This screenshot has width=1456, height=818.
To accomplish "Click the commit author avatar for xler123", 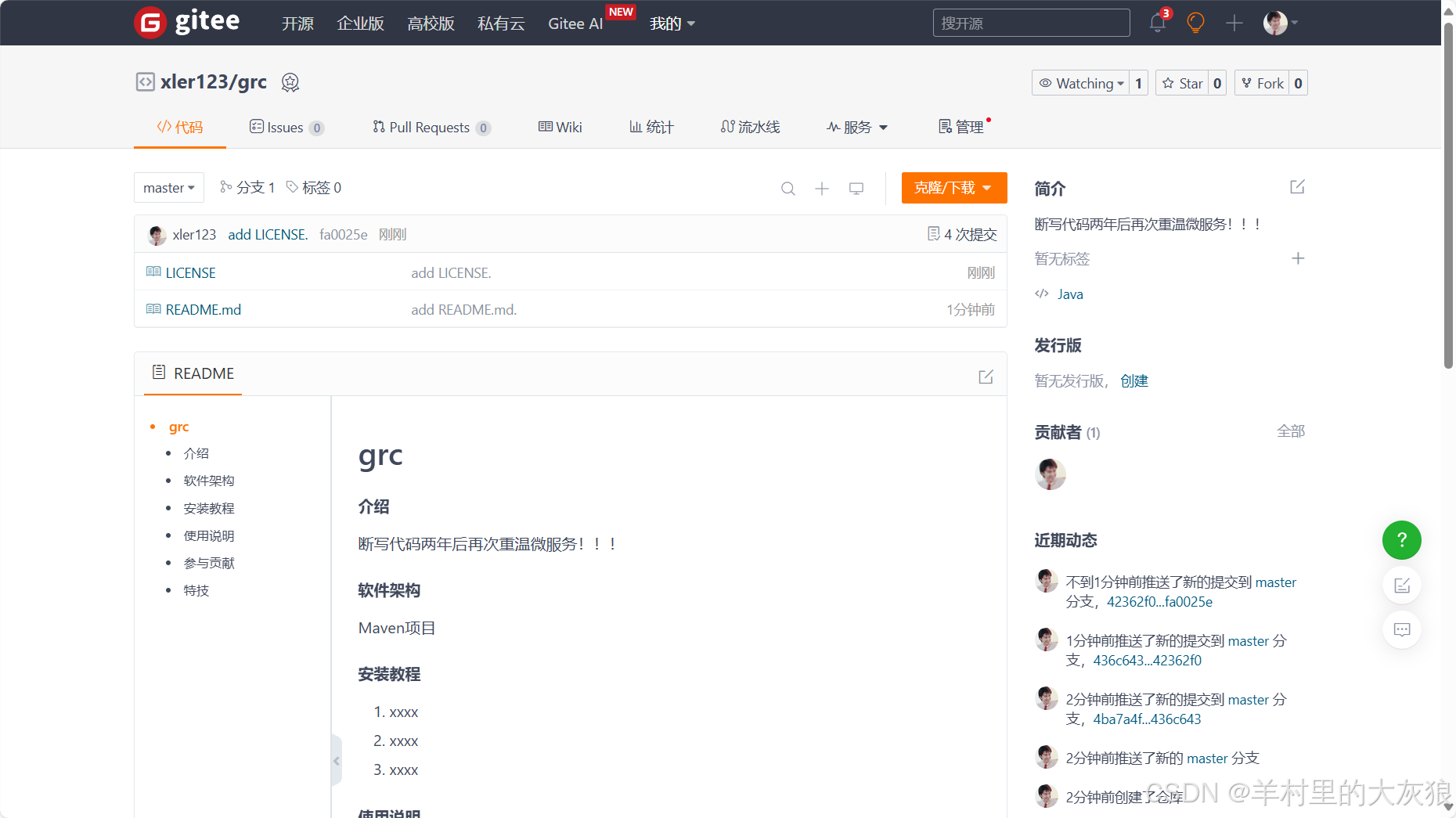I will tap(157, 235).
